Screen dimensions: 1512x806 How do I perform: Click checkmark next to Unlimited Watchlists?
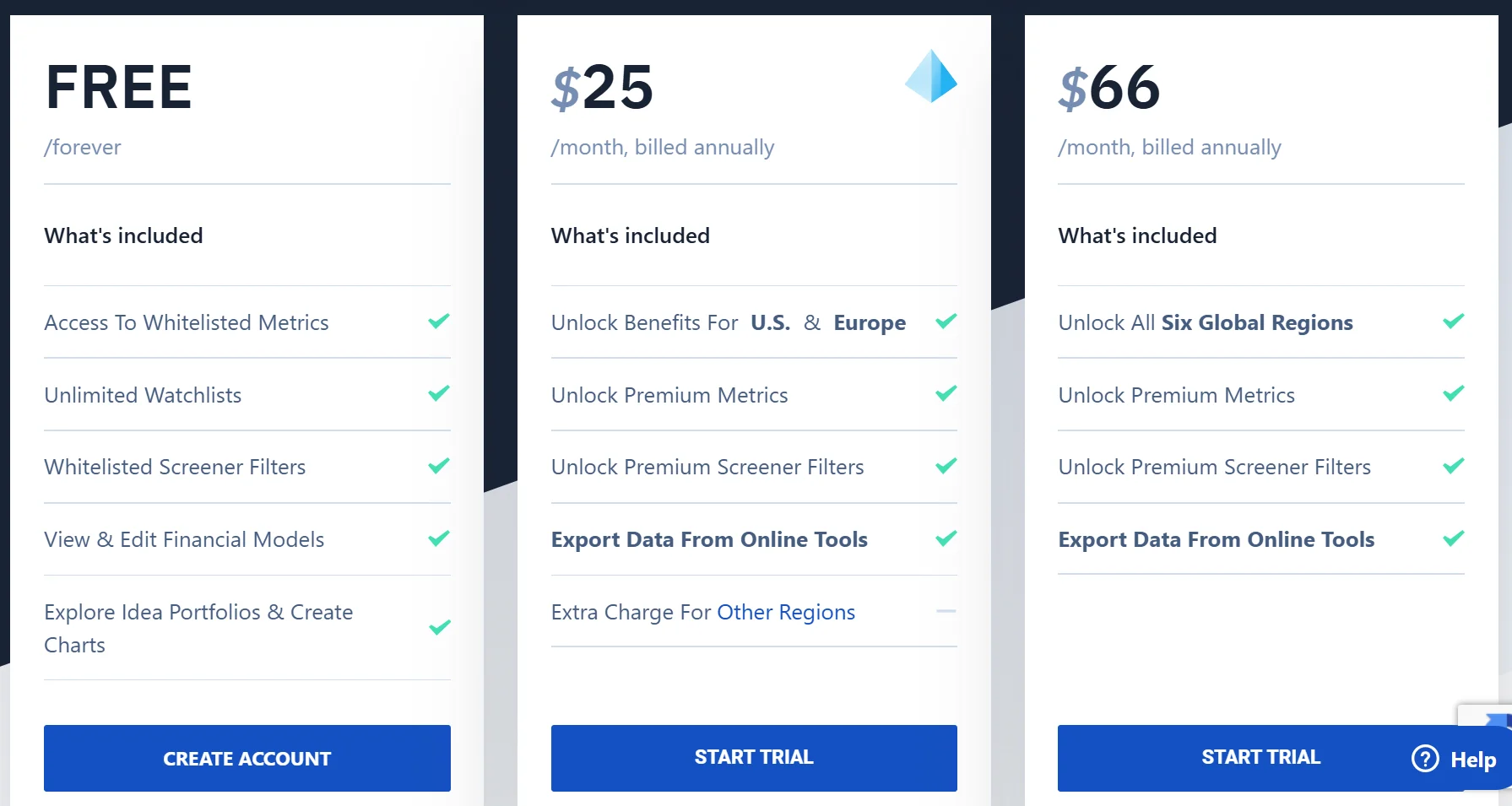[x=439, y=393]
